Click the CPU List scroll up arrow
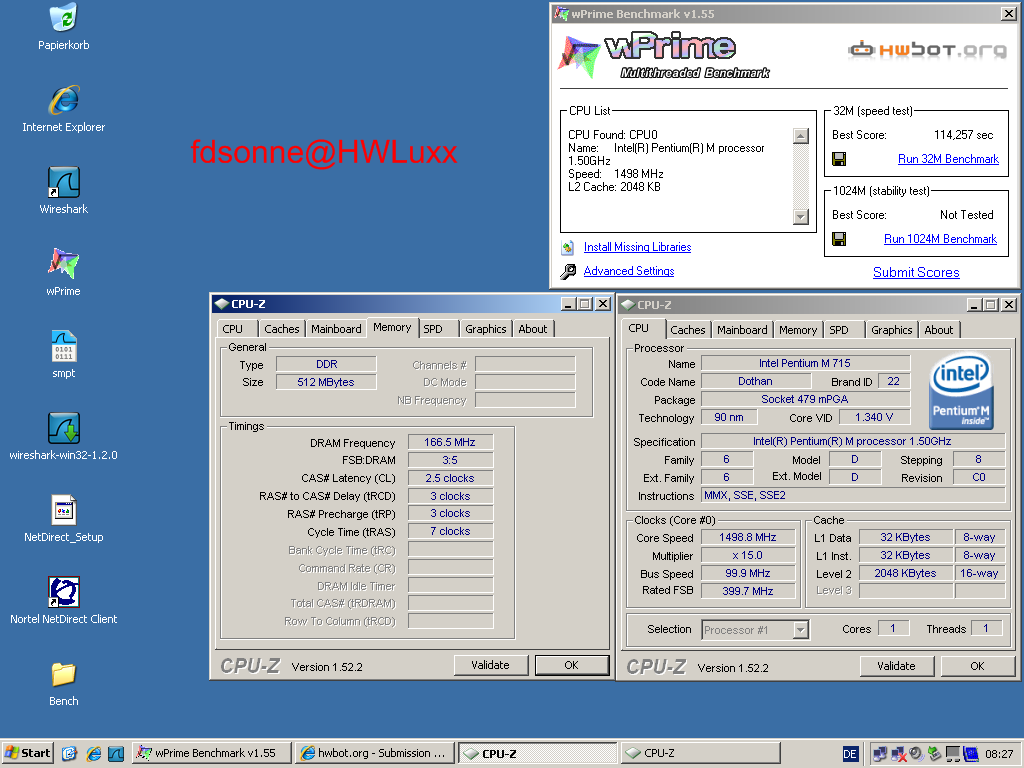 coord(801,136)
